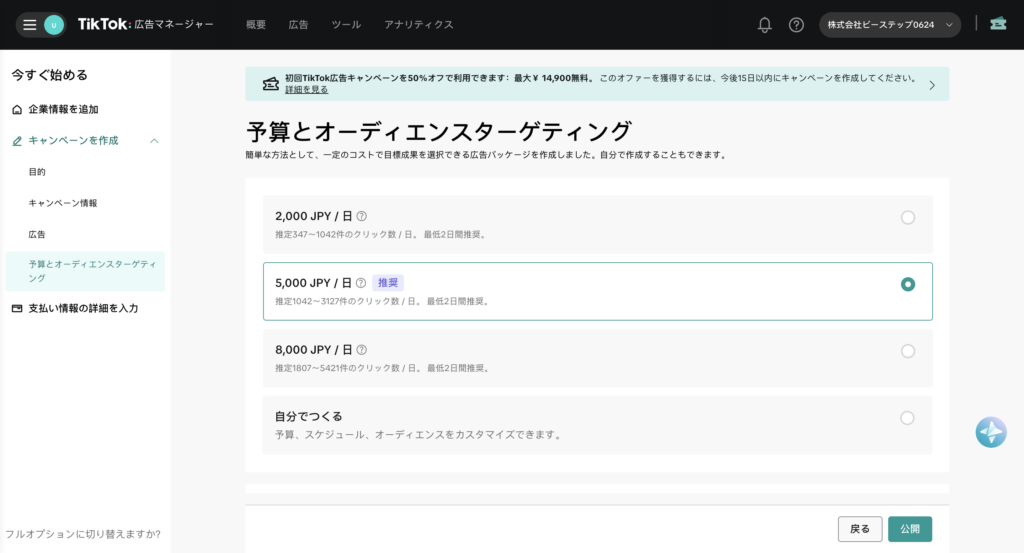This screenshot has width=1024, height=553.
Task: Click the 推奨 badge
Action: (x=388, y=283)
